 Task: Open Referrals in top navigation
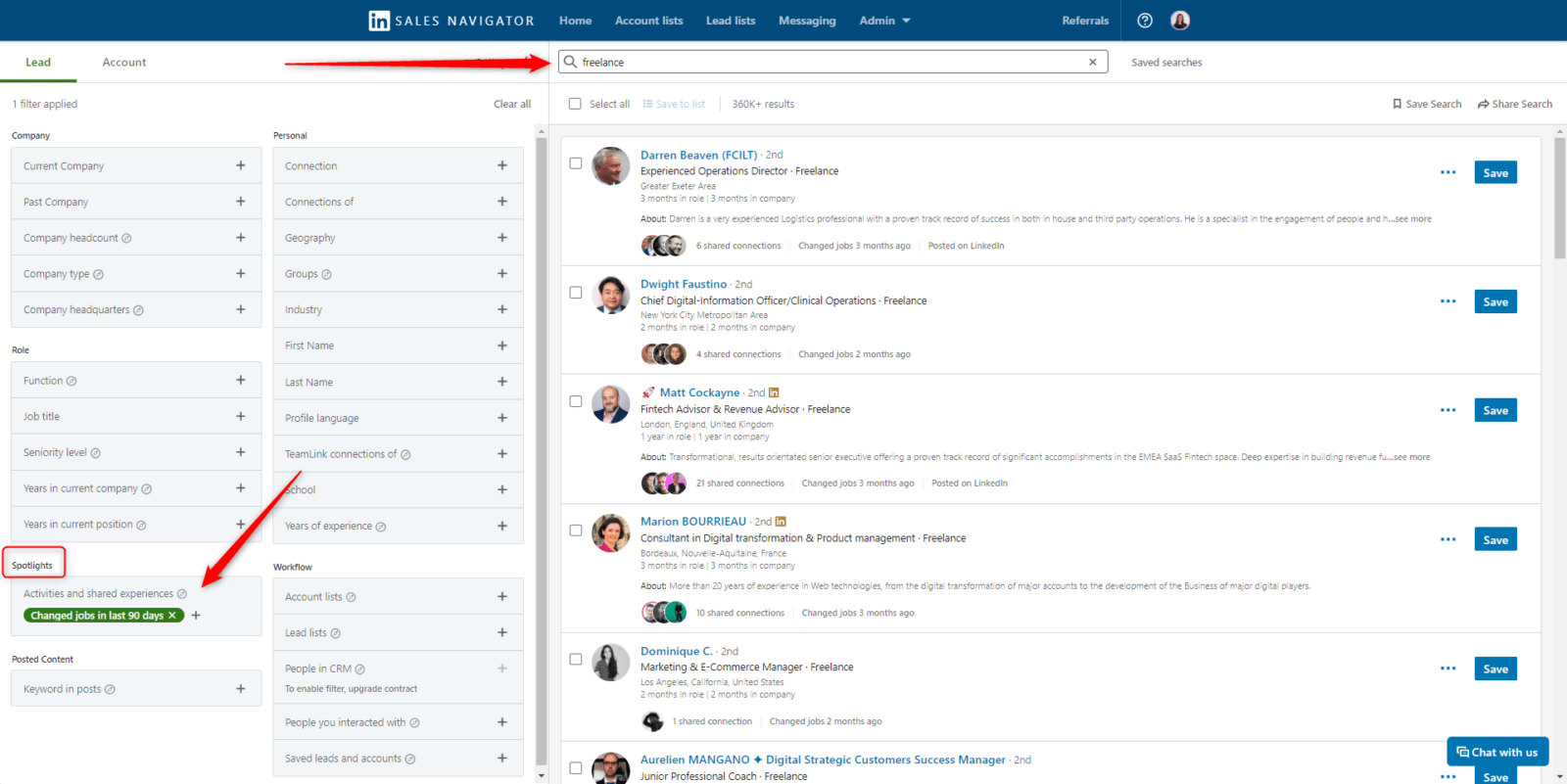[1085, 21]
